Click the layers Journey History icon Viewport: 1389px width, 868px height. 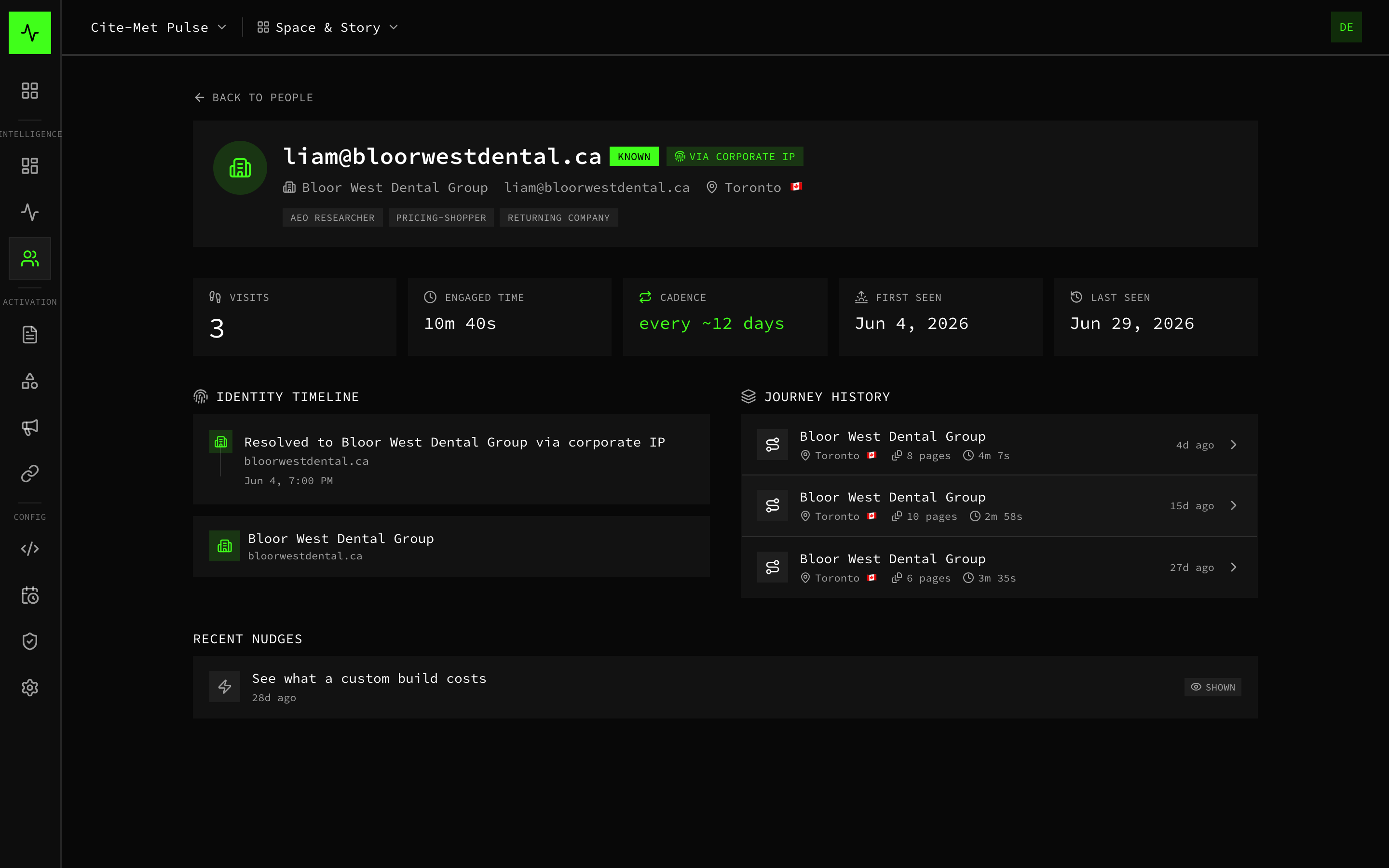749,397
